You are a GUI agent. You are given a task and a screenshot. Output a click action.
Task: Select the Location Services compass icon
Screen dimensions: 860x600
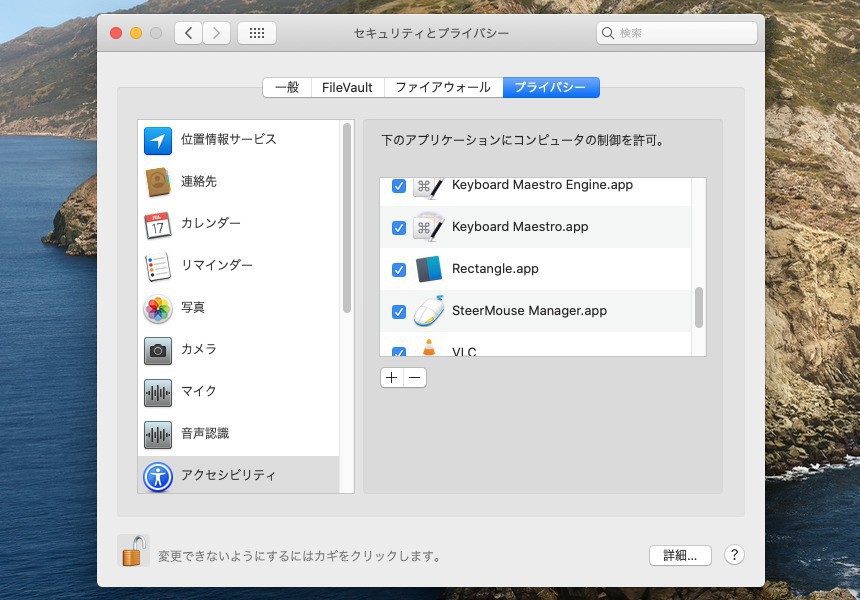pyautogui.click(x=158, y=140)
